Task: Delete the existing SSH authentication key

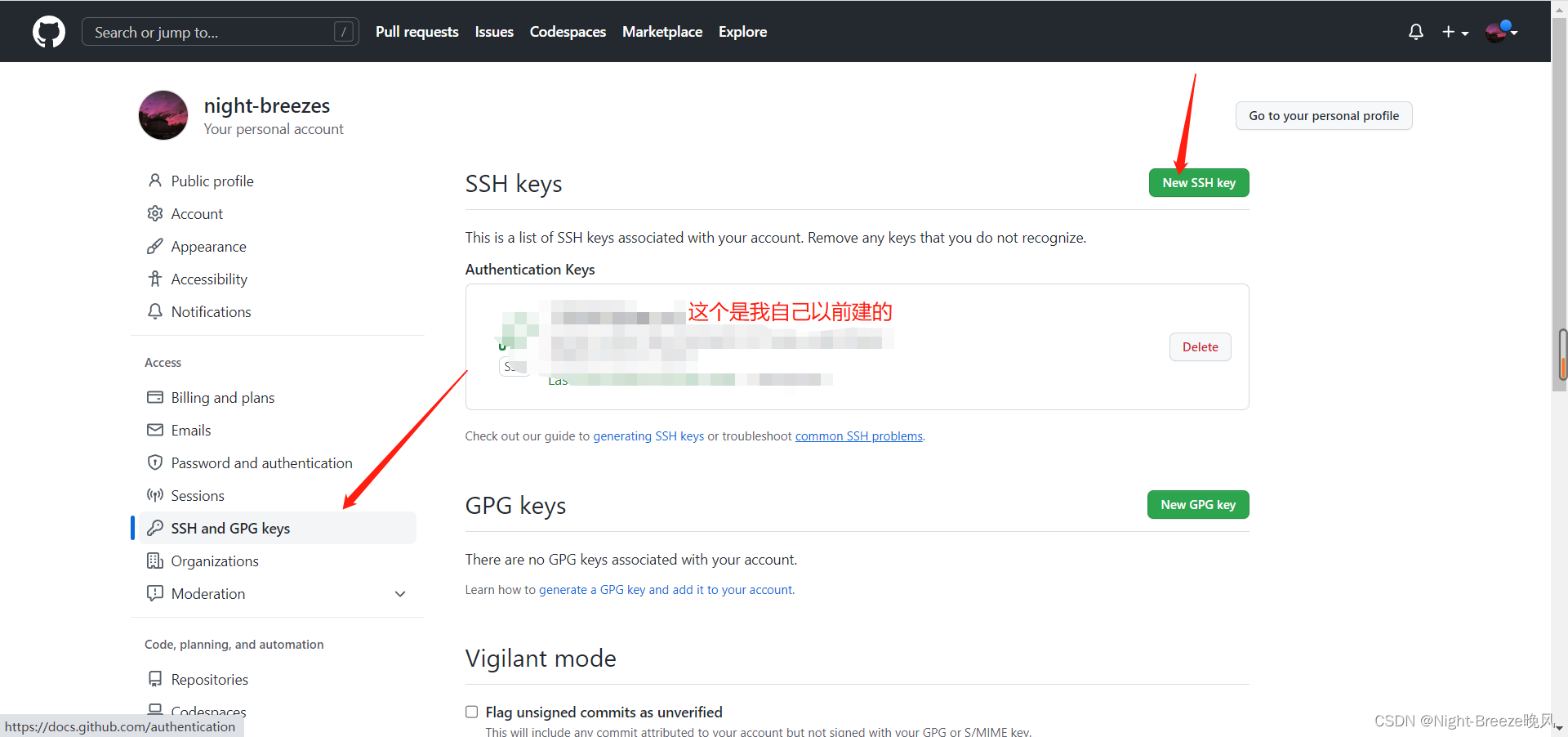Action: 1200,347
